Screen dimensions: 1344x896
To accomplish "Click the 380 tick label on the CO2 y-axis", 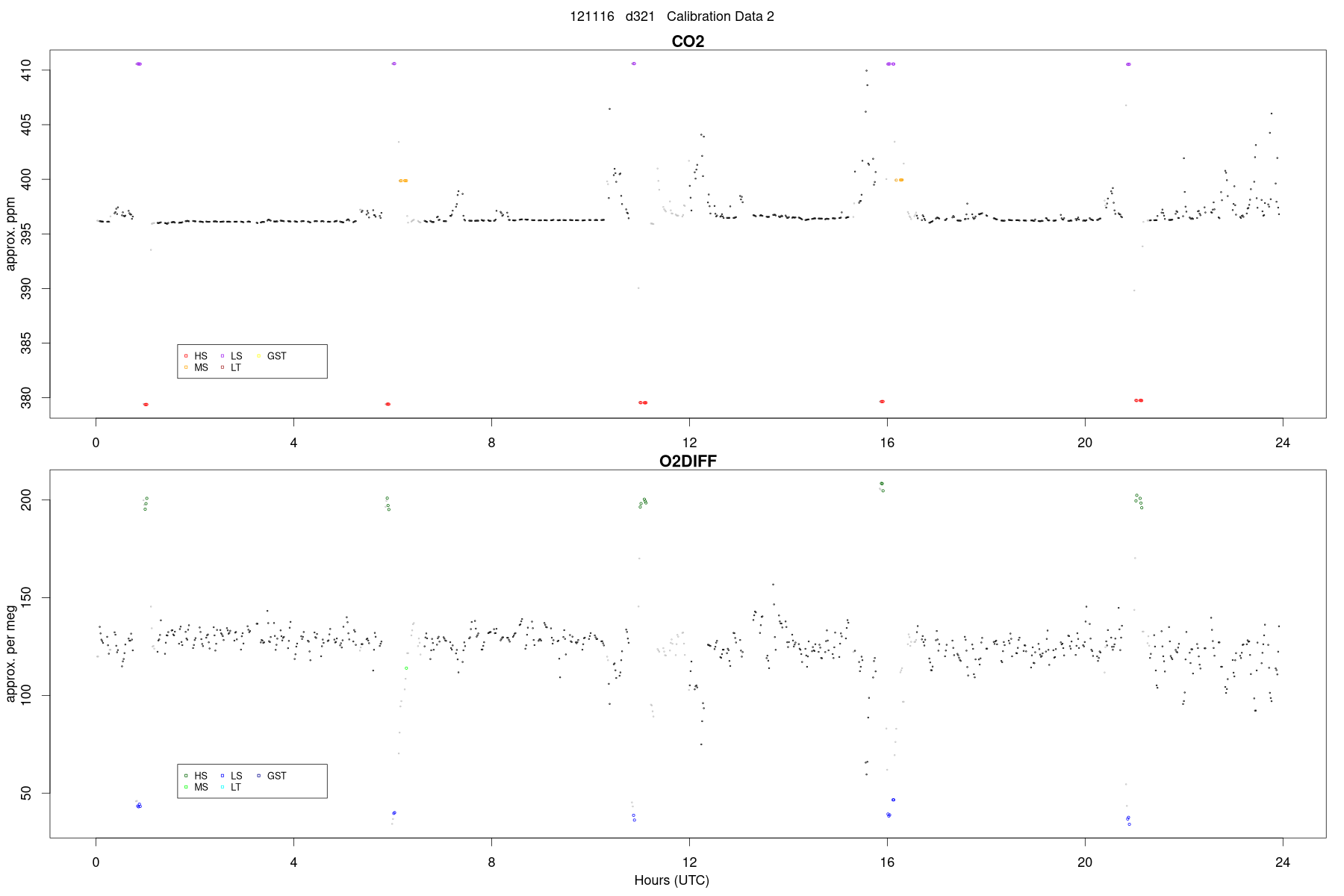I will [x=26, y=398].
